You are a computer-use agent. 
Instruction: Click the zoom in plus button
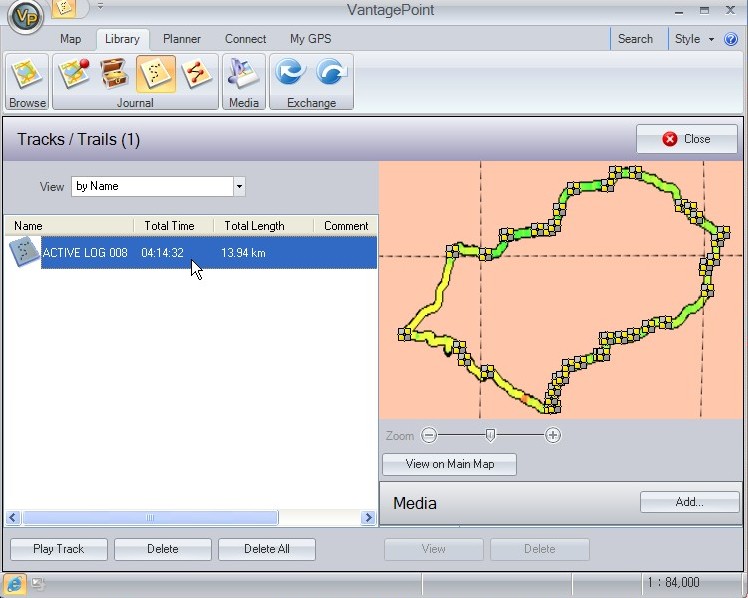pos(552,435)
